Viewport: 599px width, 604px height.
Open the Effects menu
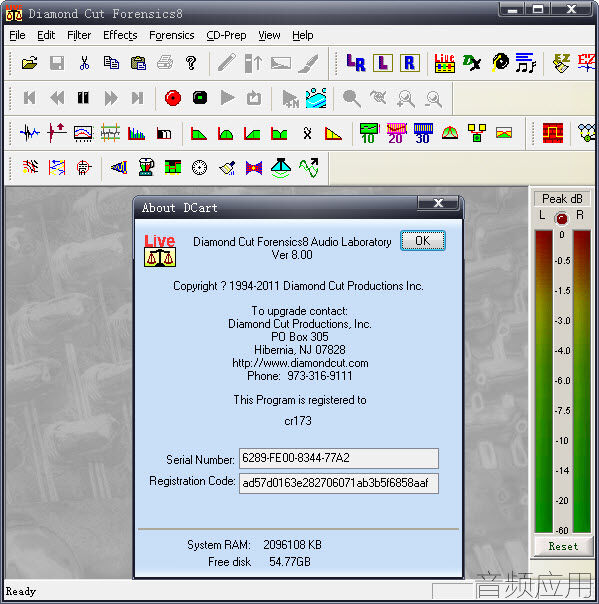coord(120,35)
